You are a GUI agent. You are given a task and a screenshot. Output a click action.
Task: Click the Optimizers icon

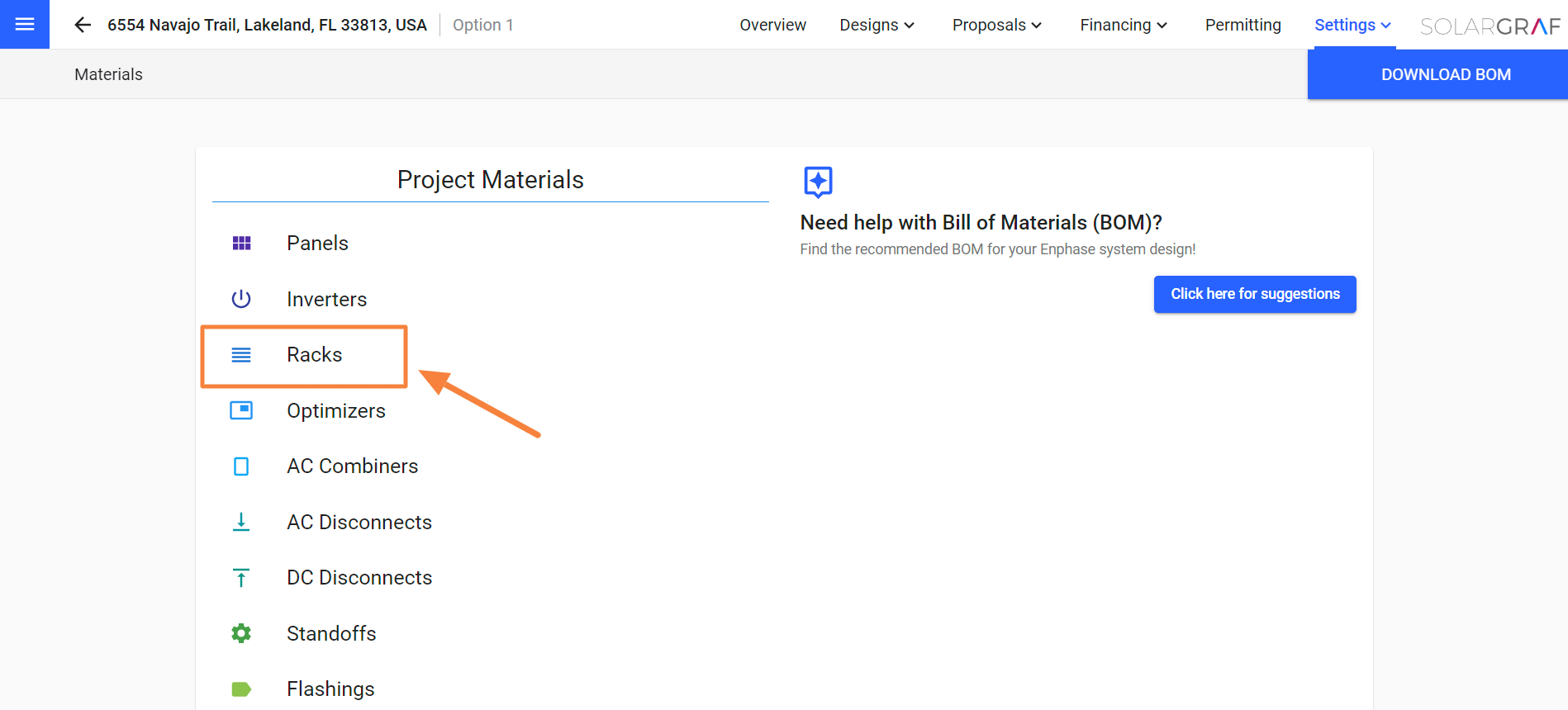[x=241, y=410]
